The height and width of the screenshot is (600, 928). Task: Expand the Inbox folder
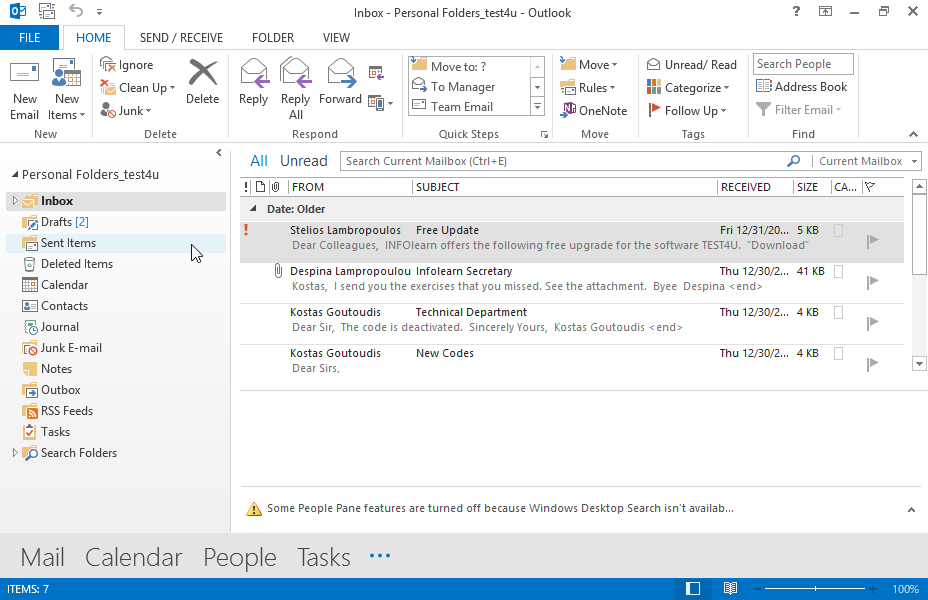pyautogui.click(x=15, y=201)
